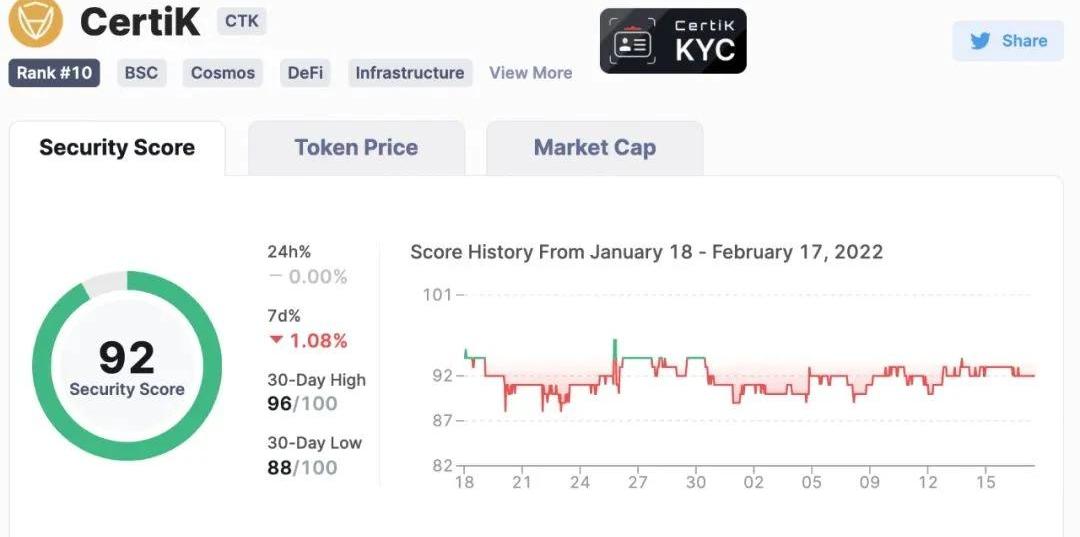Select the BSC tag
The image size is (1080, 537).
coord(141,73)
